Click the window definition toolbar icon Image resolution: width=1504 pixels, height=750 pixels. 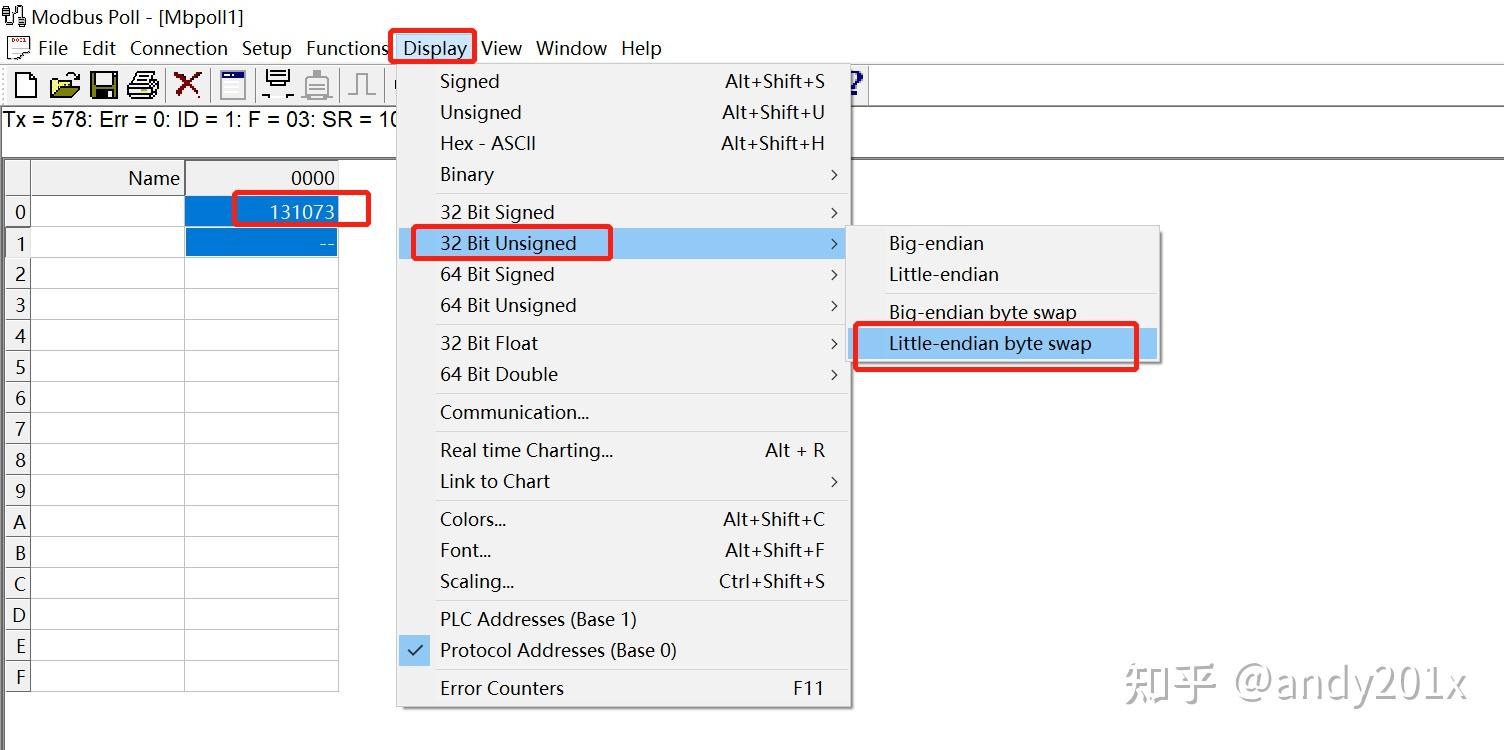[x=233, y=85]
